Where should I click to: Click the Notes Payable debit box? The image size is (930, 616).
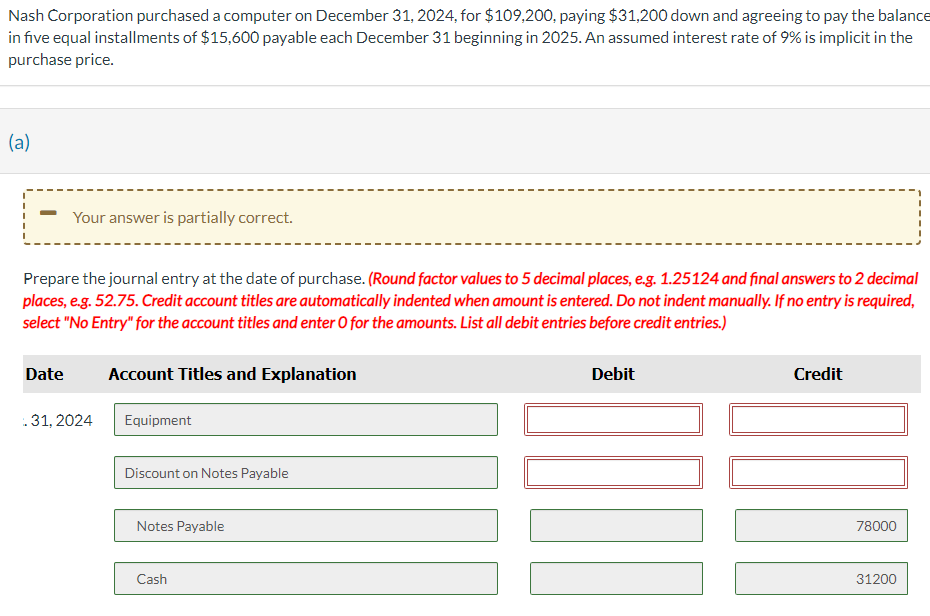pos(616,525)
